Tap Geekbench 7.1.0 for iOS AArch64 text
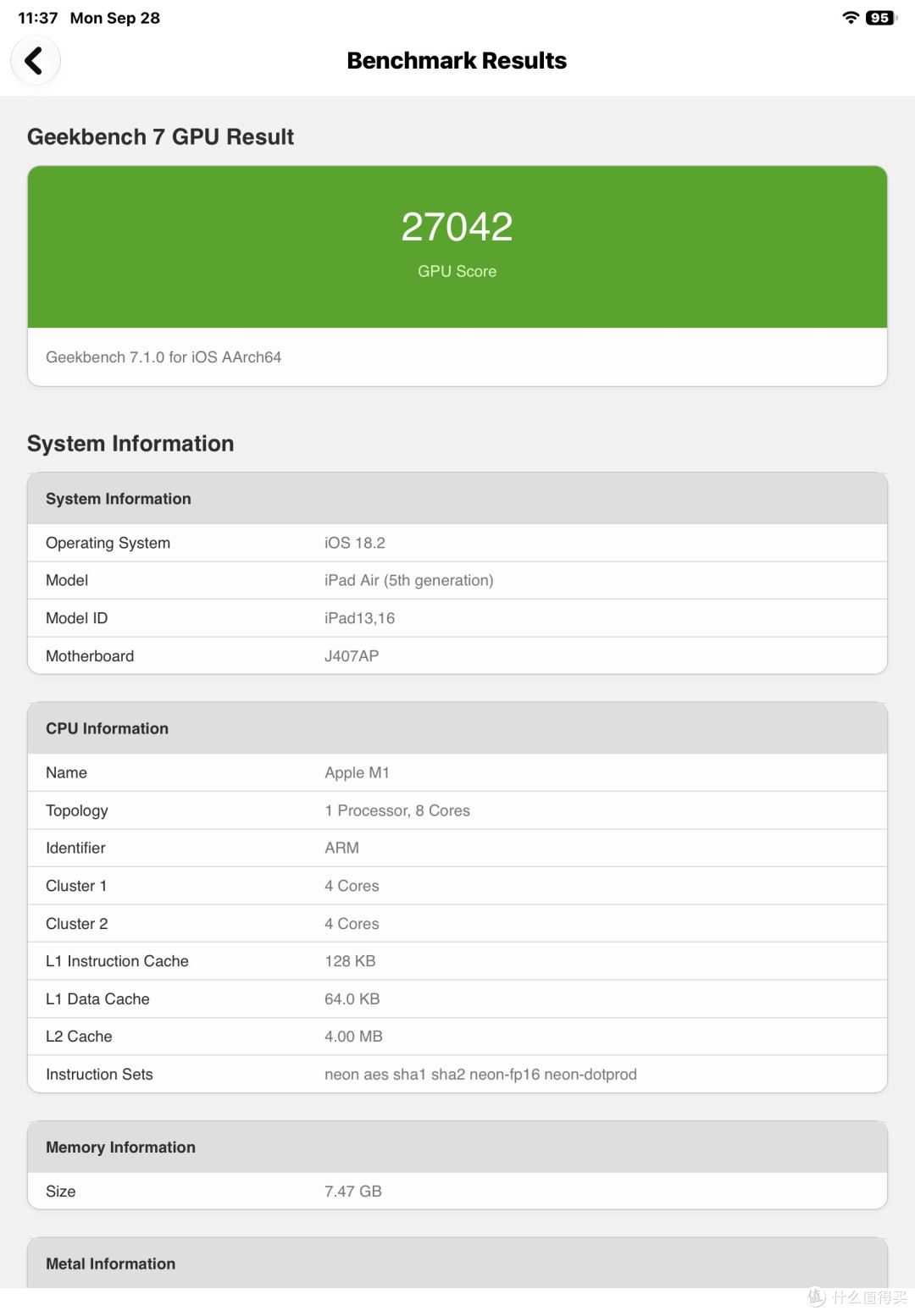Screen dimensions: 915x1316 point(164,357)
